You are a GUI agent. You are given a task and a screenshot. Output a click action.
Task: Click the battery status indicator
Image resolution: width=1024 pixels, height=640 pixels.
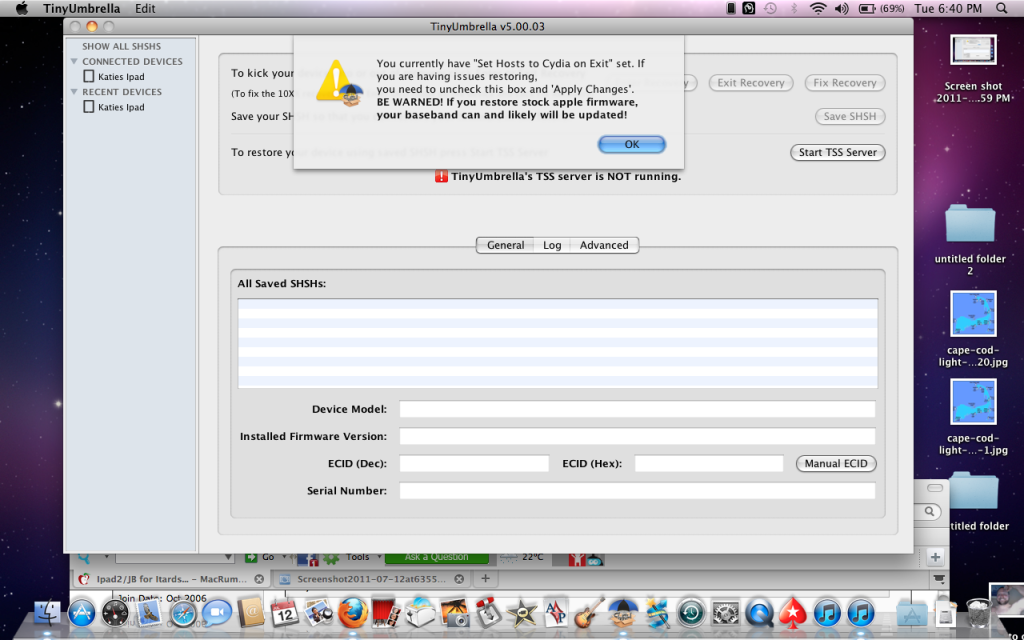(882, 8)
